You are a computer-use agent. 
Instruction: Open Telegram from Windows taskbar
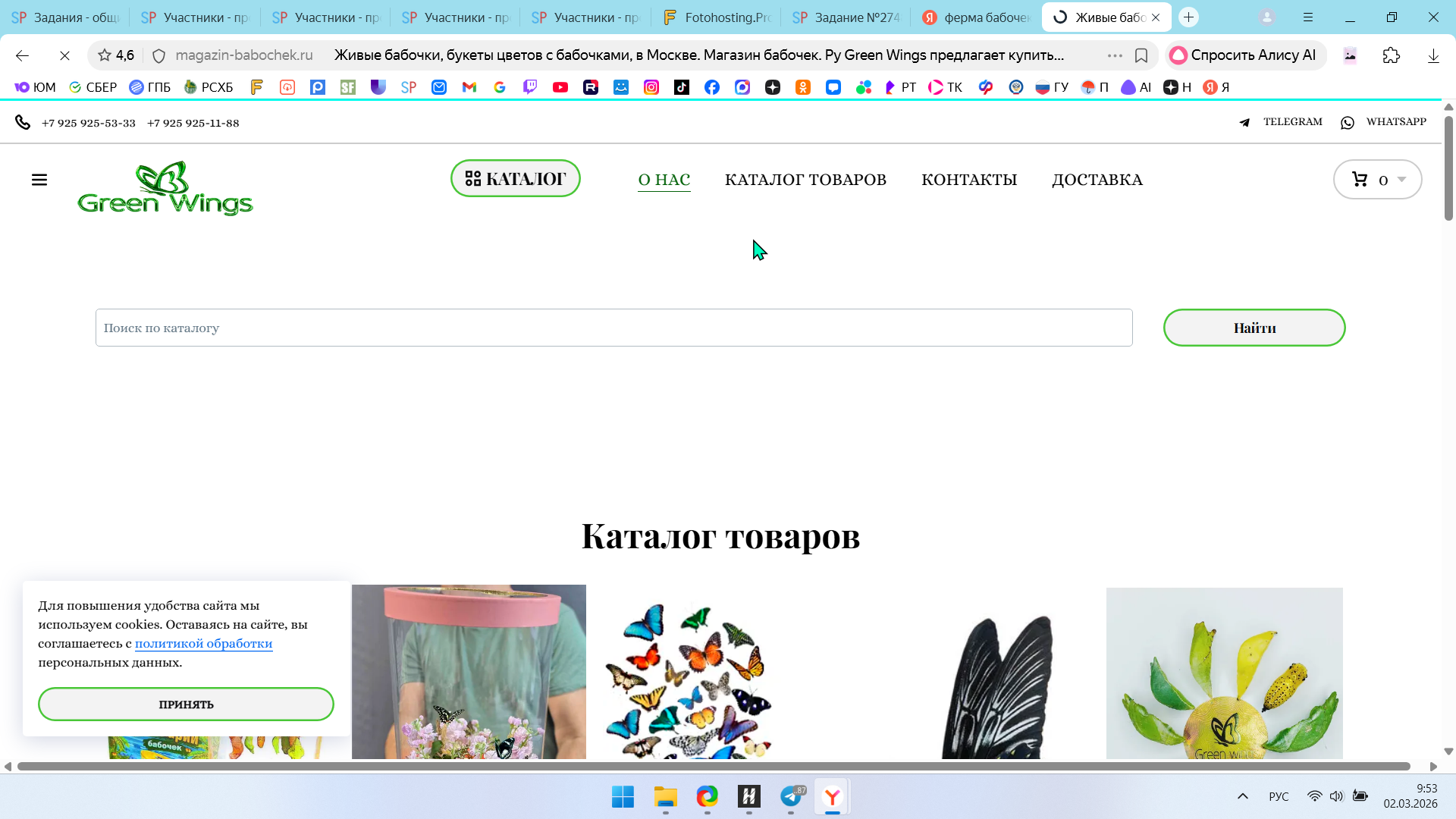(x=791, y=796)
